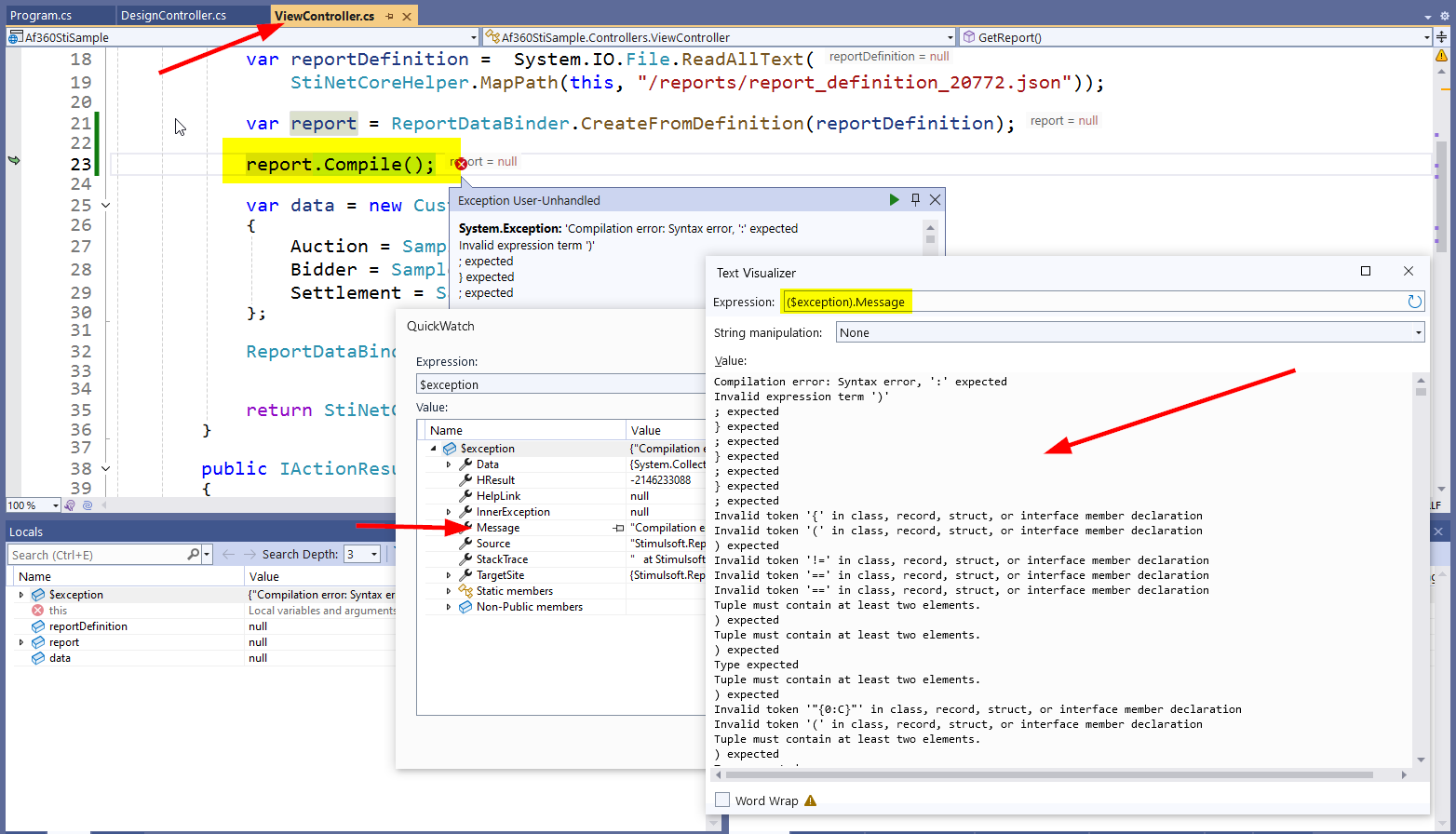Switch to the DesignController.cs tab

click(x=174, y=16)
